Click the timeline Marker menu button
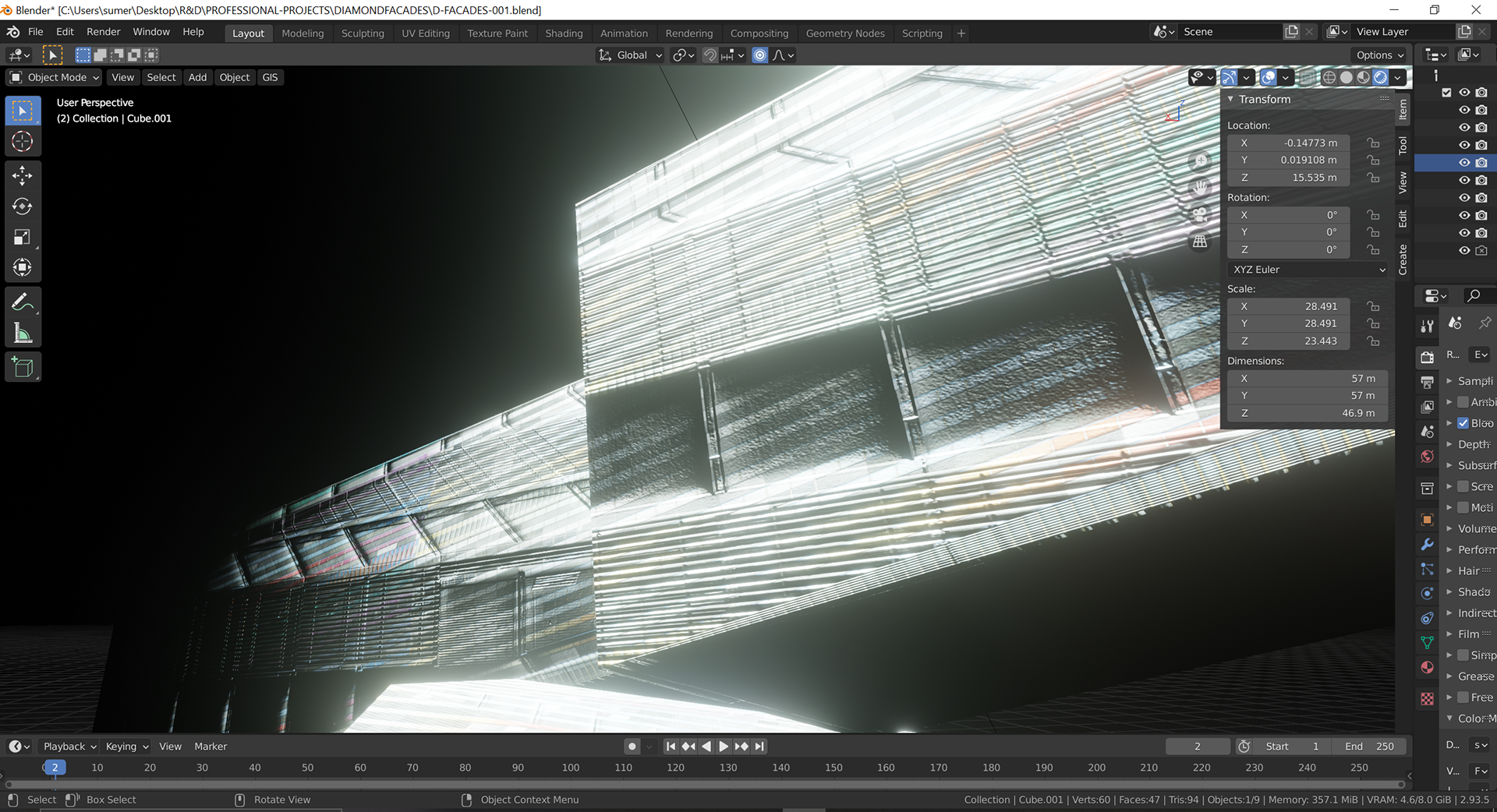Viewport: 1497px width, 812px height. point(211,747)
